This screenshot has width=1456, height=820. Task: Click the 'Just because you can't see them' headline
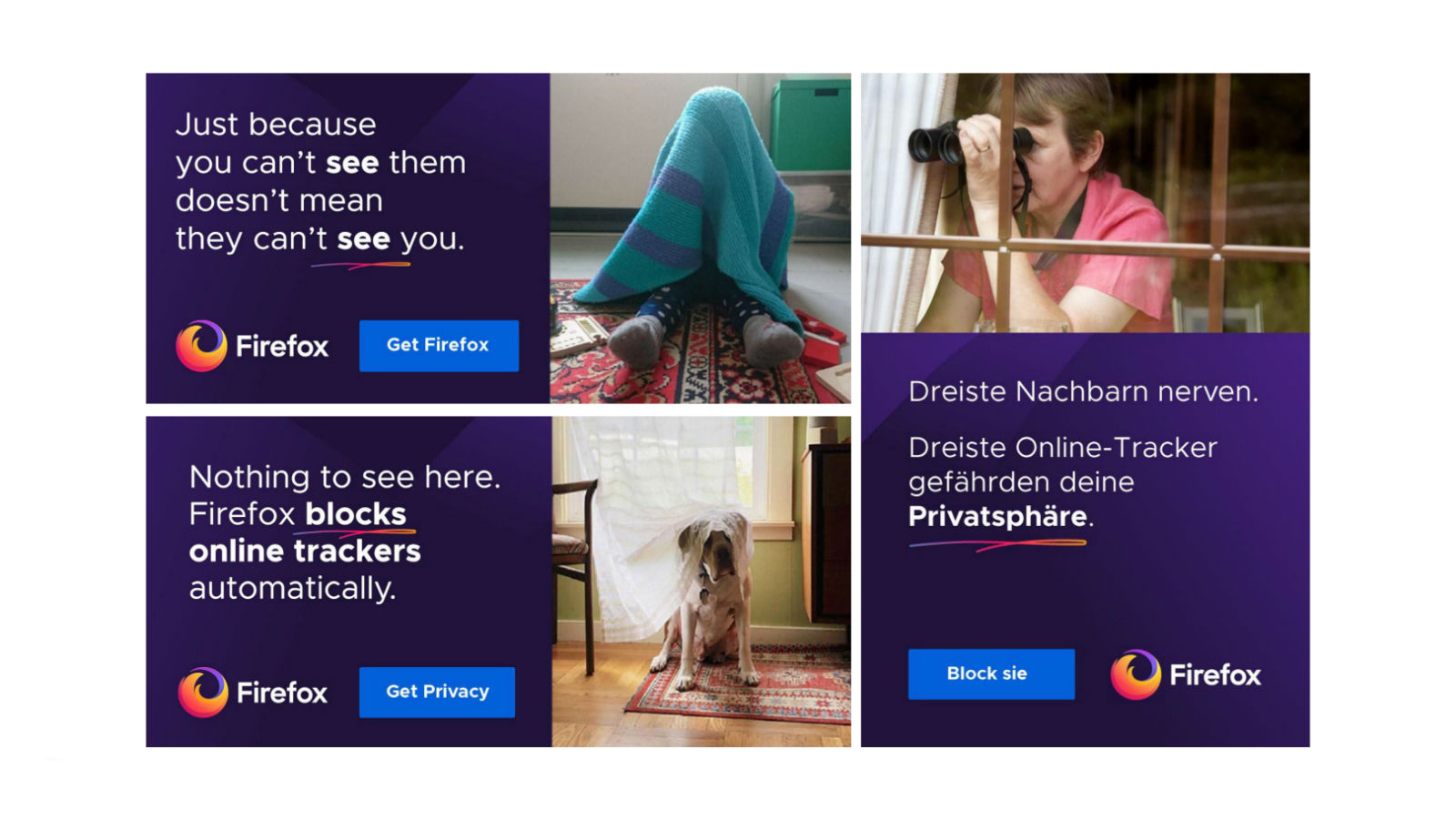pyautogui.click(x=320, y=181)
